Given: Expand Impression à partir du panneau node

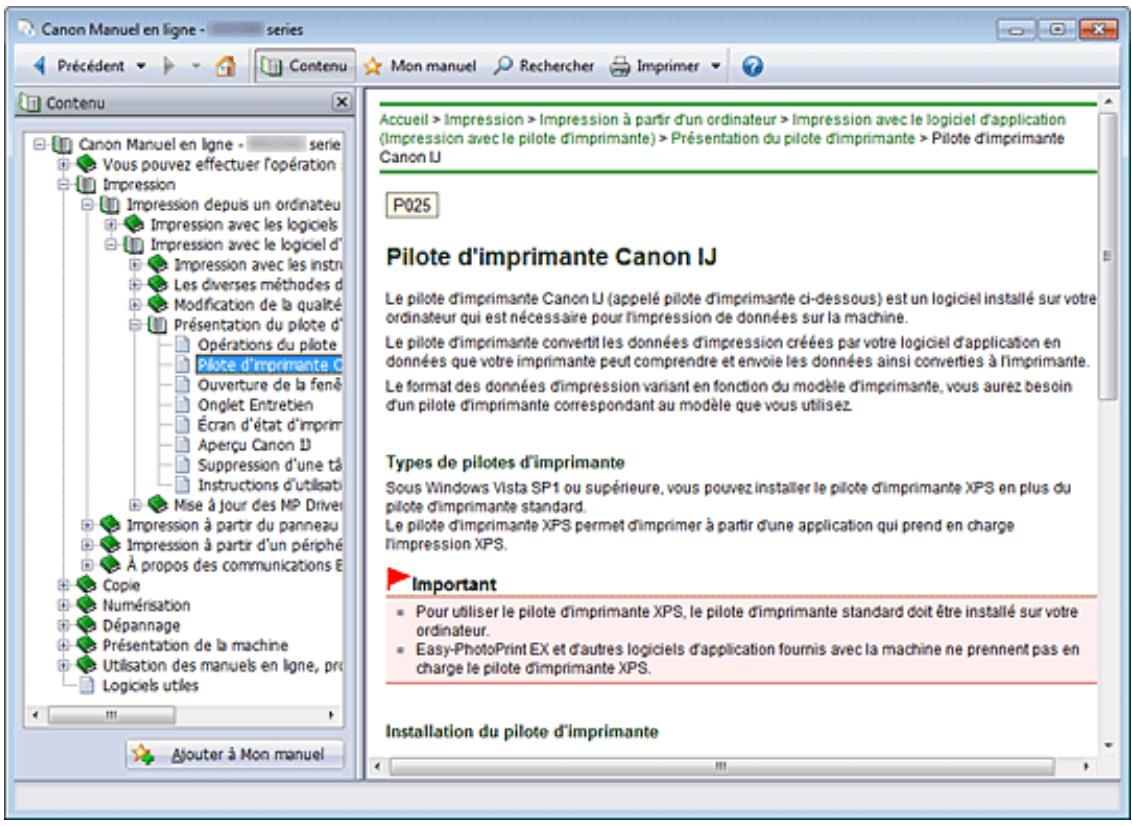Looking at the screenshot, I should 87,525.
